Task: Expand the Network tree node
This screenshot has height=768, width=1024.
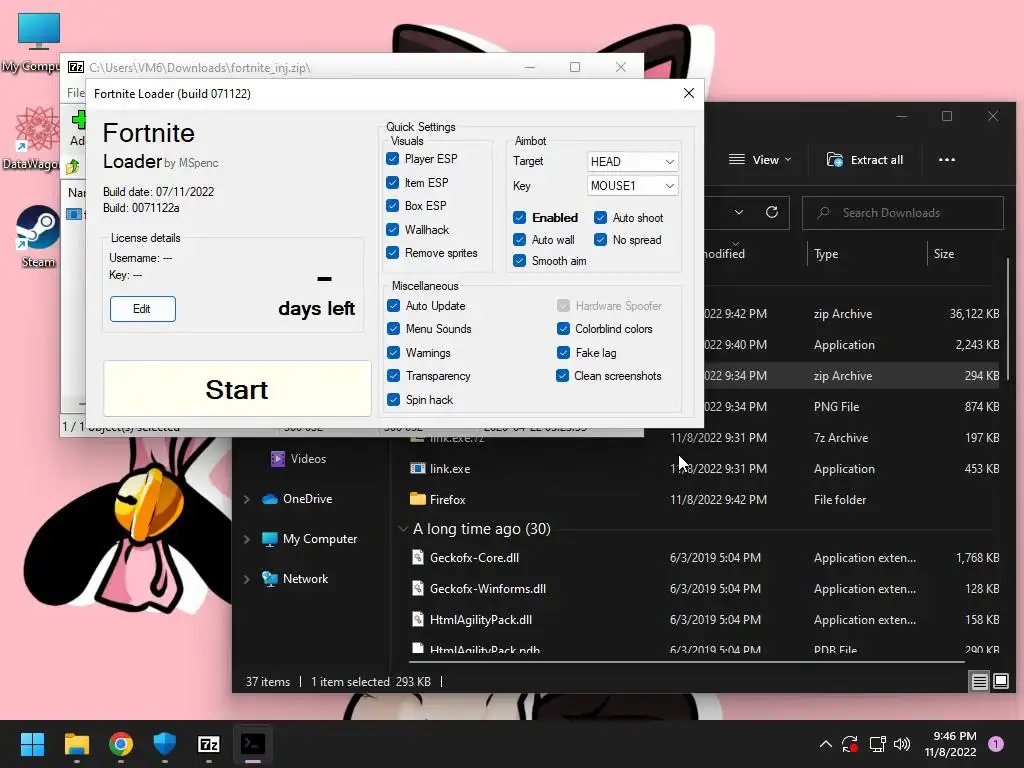Action: coord(247,579)
